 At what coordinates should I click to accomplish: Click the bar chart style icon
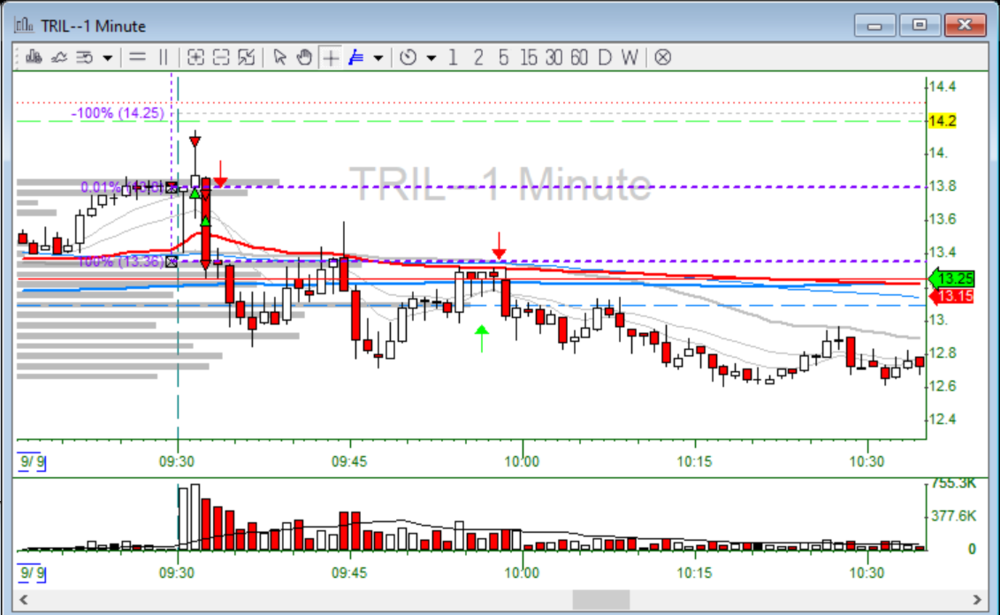click(33, 57)
